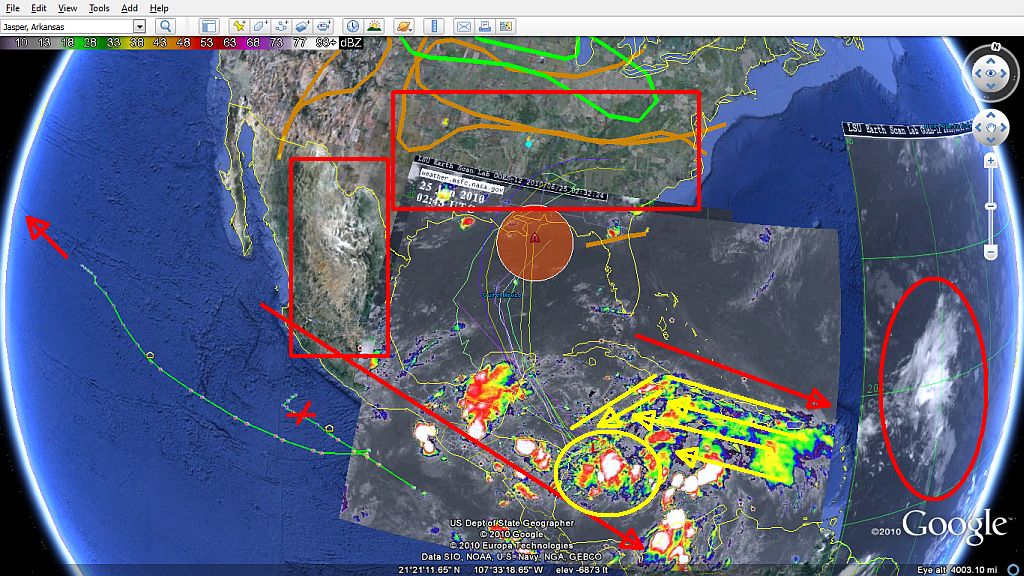
Task: Click the minus zoom-out button at the slider bottom
Action: 991,251
